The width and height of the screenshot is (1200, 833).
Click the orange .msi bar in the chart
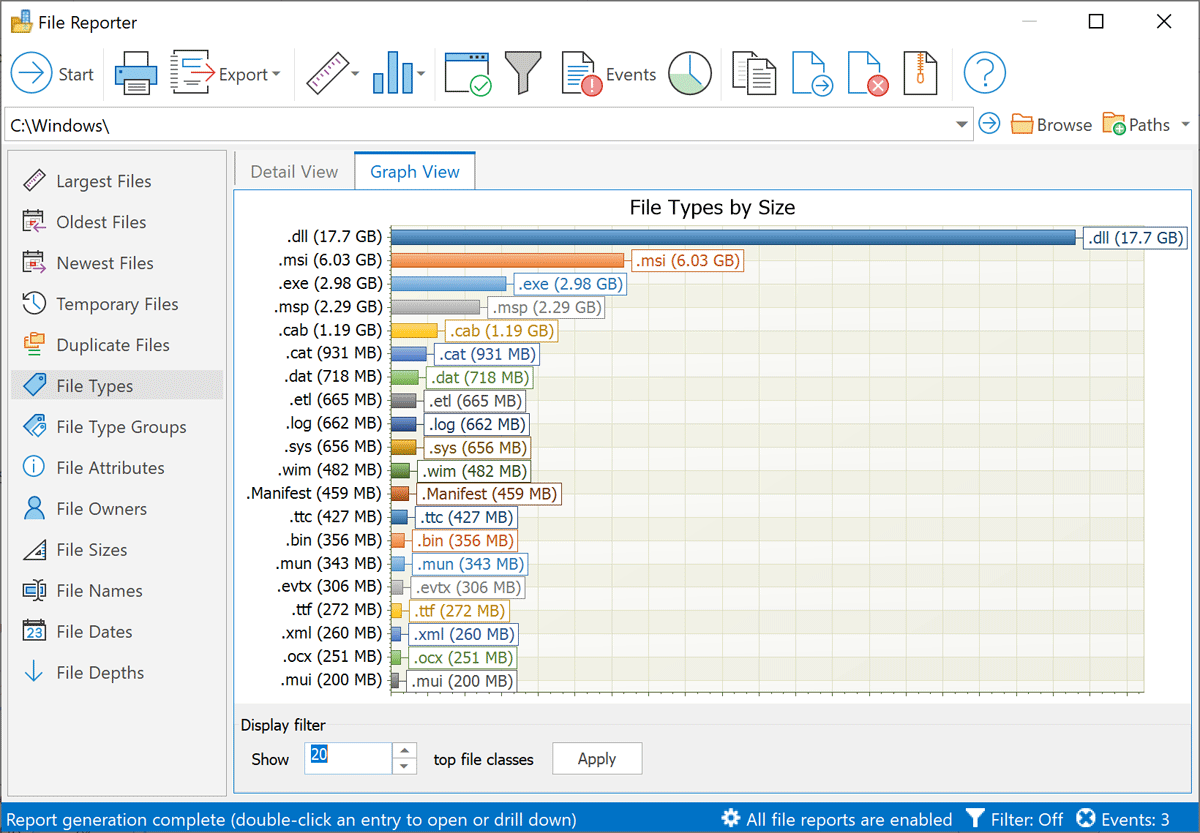click(x=507, y=261)
